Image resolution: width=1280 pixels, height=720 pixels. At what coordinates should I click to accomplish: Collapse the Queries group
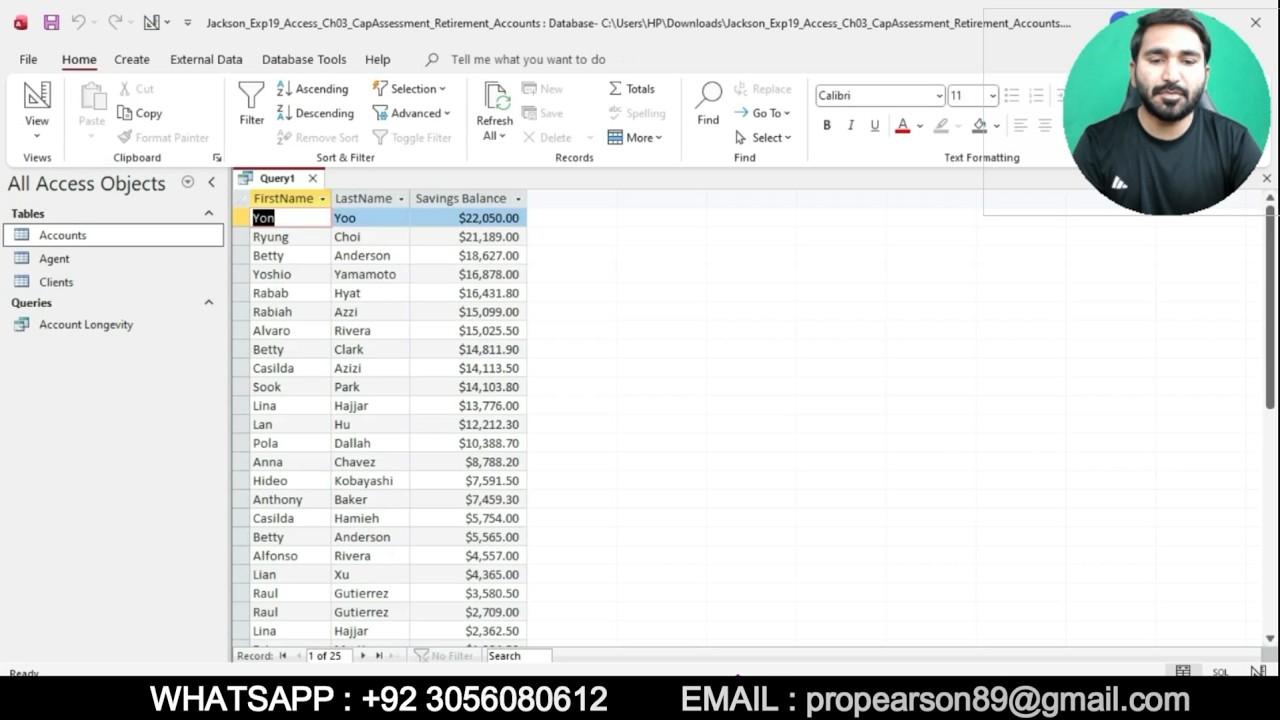tap(209, 302)
